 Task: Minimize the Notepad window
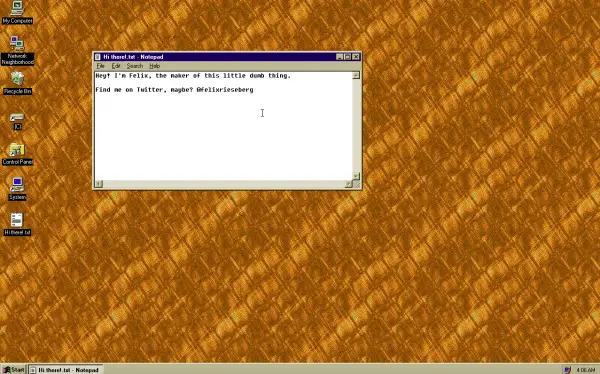point(339,57)
